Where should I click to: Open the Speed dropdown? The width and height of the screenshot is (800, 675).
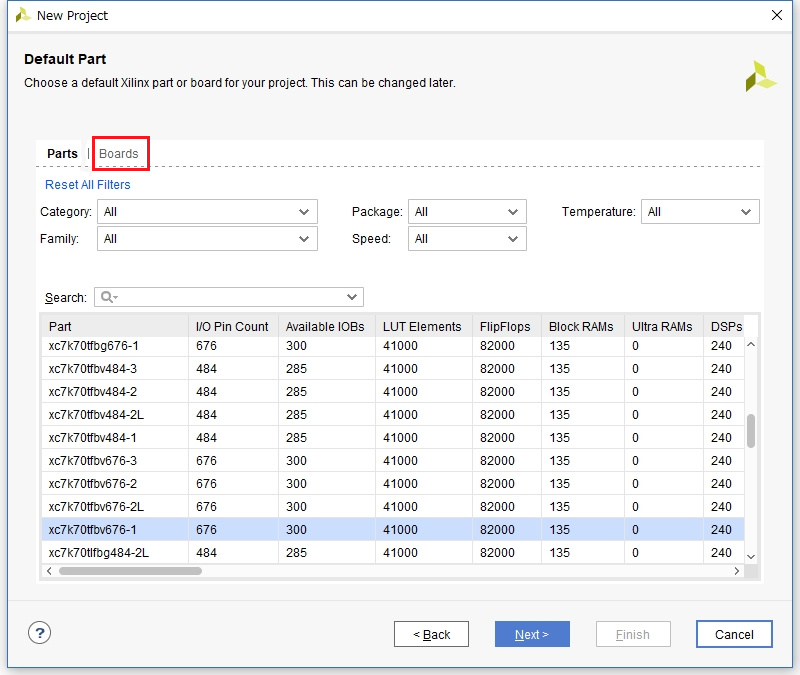pyautogui.click(x=467, y=239)
